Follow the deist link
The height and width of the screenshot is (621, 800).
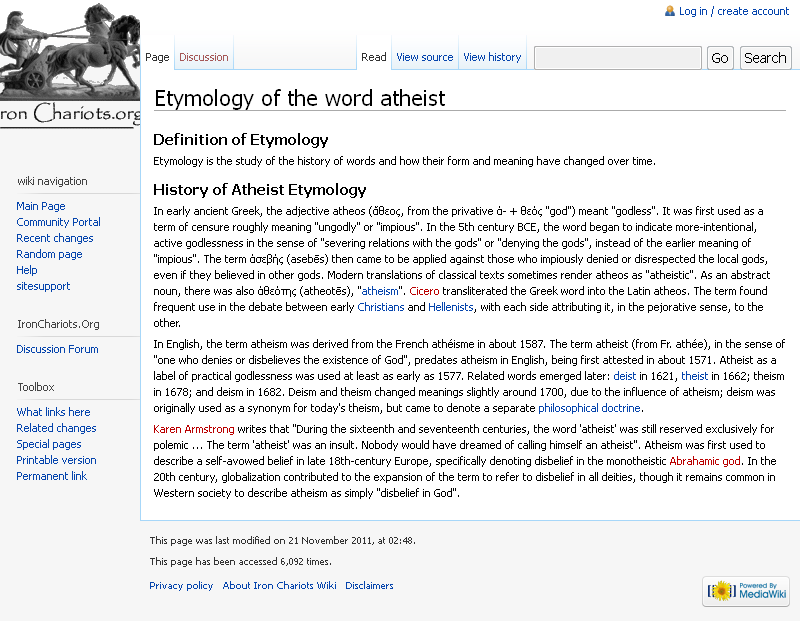click(x=624, y=376)
